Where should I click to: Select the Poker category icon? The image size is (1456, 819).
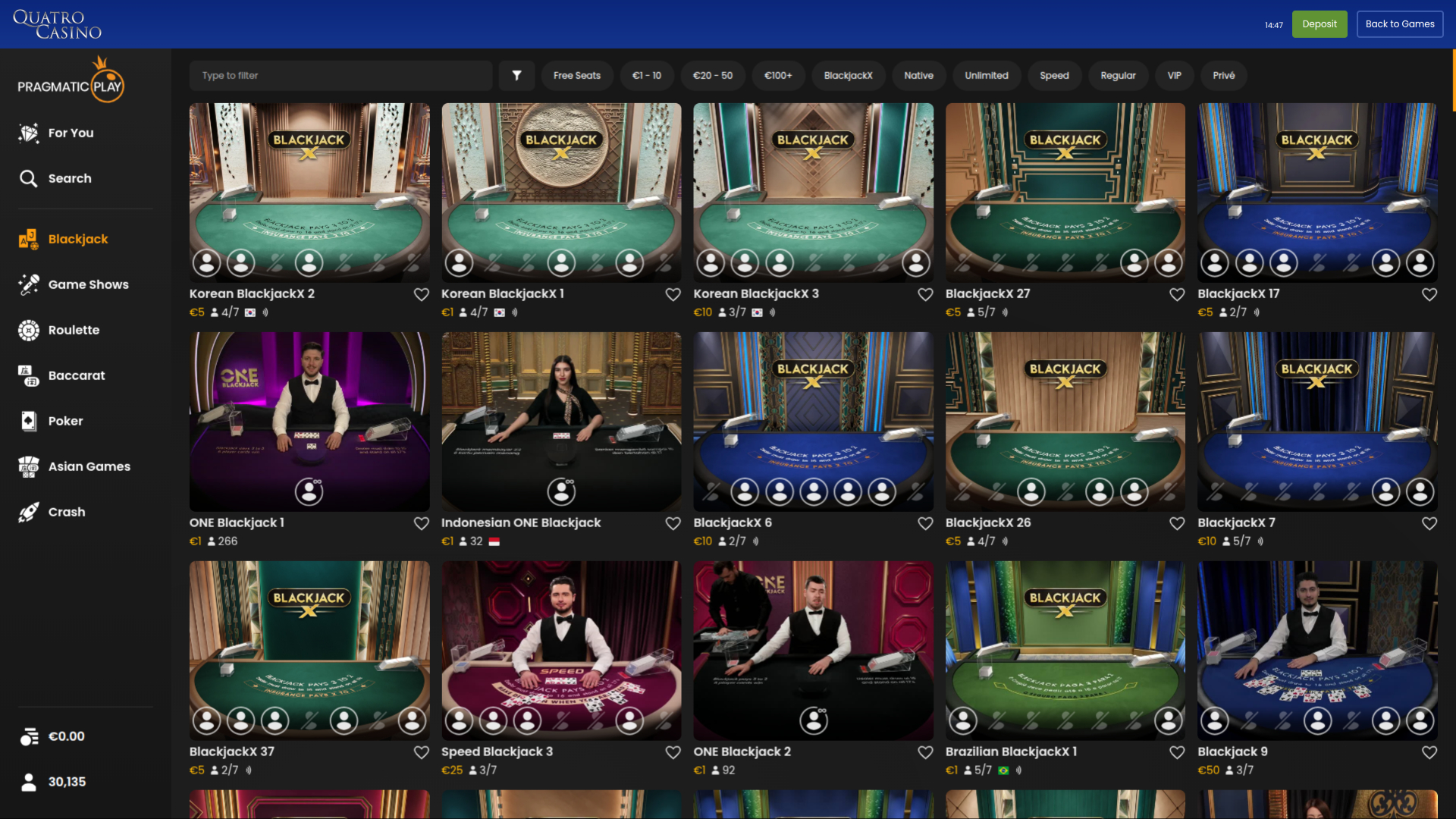(29, 421)
